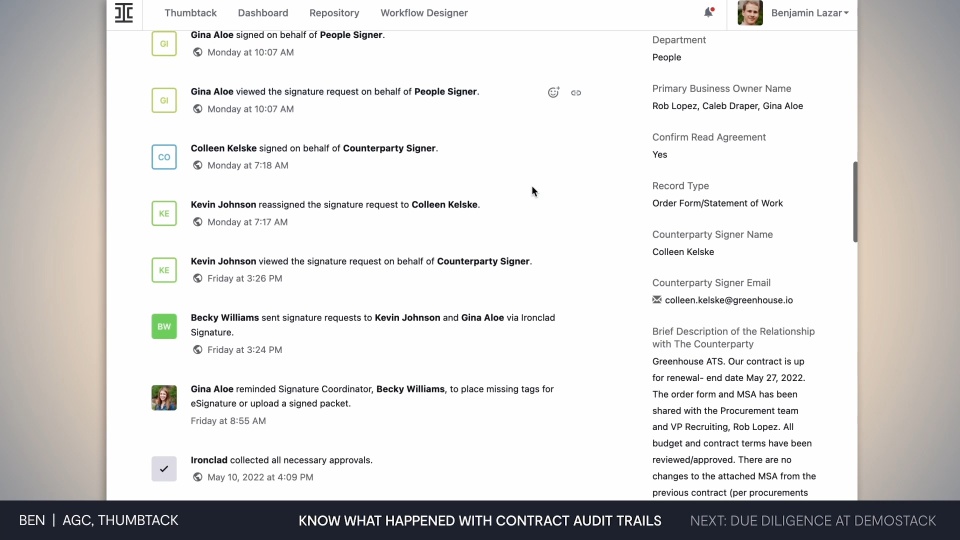Click globe icon next to May 10, 2022
960x540 pixels.
[x=197, y=477]
